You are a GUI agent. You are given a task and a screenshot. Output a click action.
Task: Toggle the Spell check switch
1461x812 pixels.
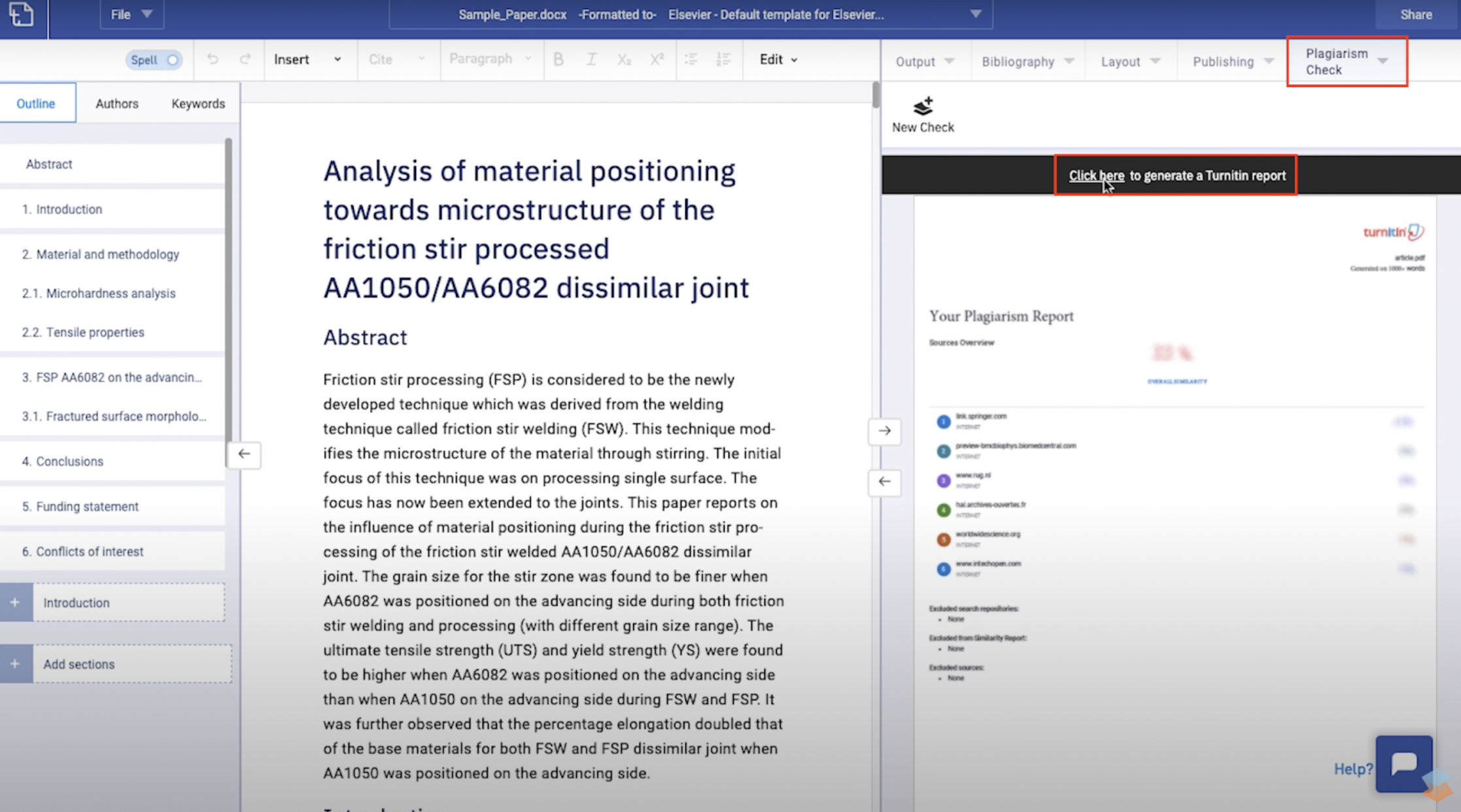pyautogui.click(x=154, y=60)
